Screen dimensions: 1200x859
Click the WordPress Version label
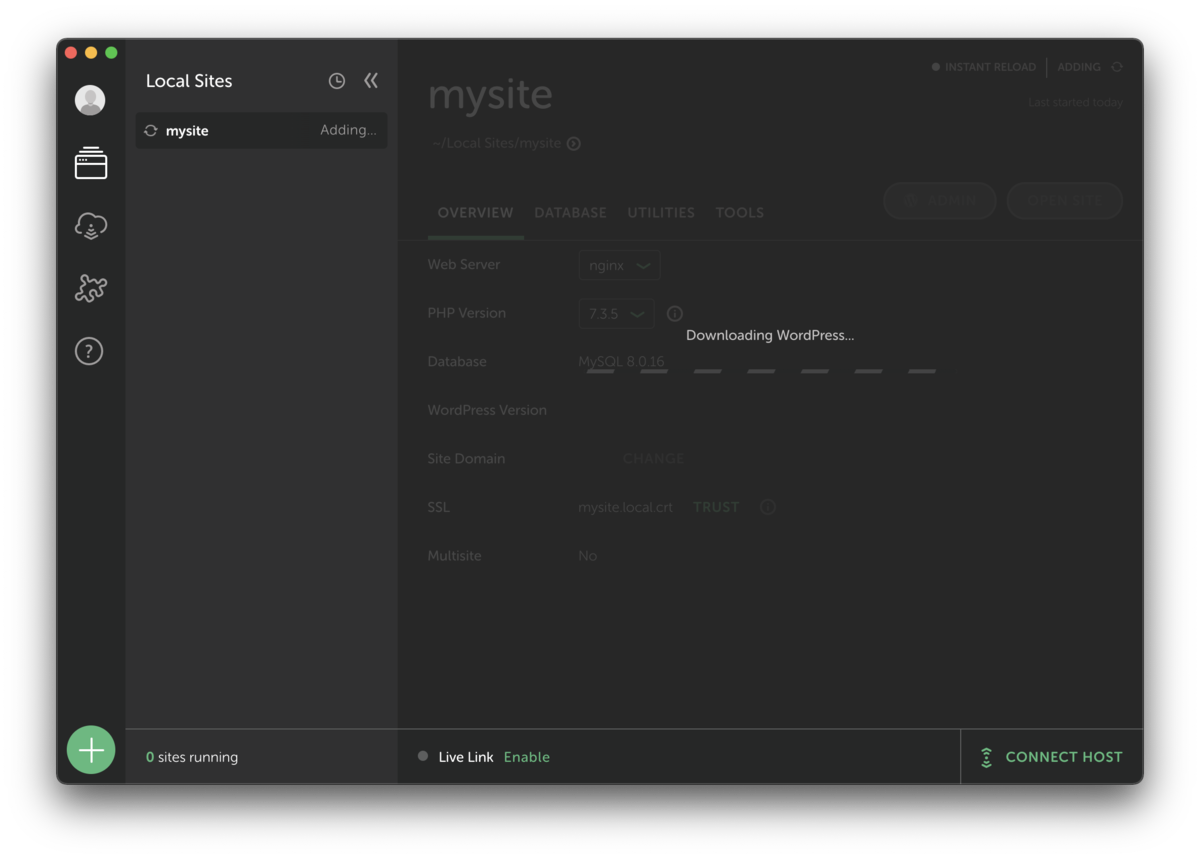487,410
